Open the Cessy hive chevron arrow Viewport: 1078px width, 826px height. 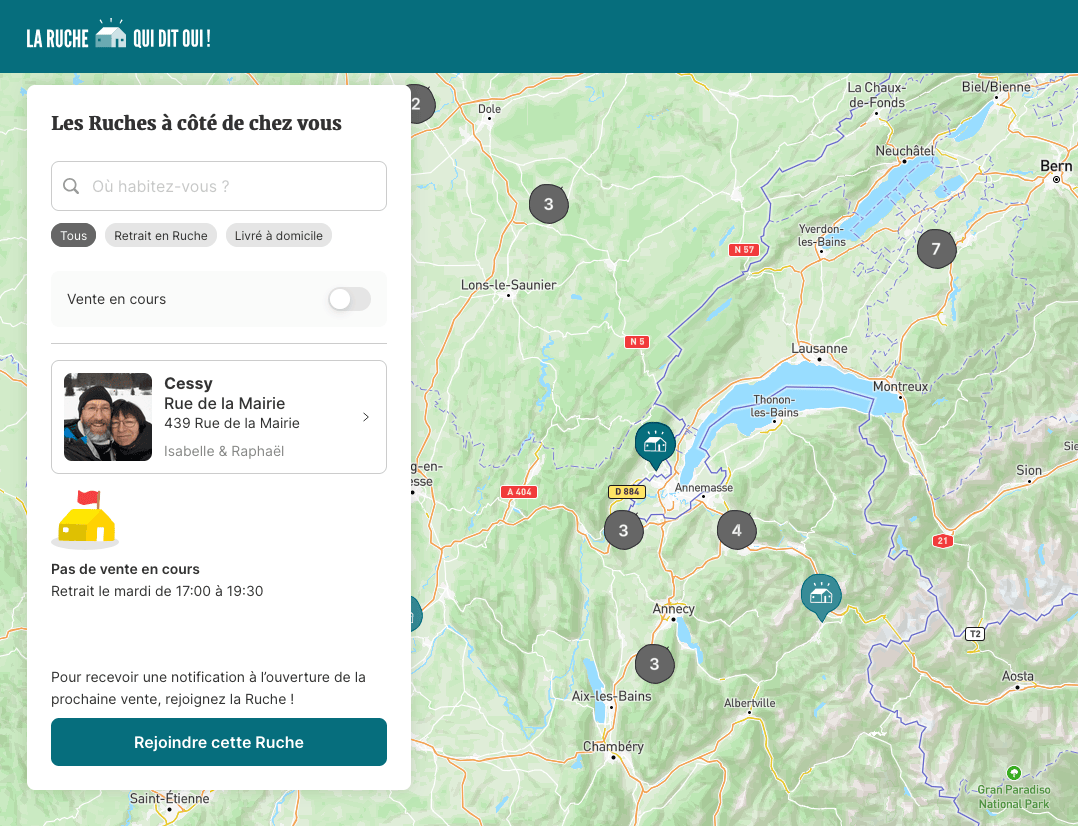click(366, 417)
